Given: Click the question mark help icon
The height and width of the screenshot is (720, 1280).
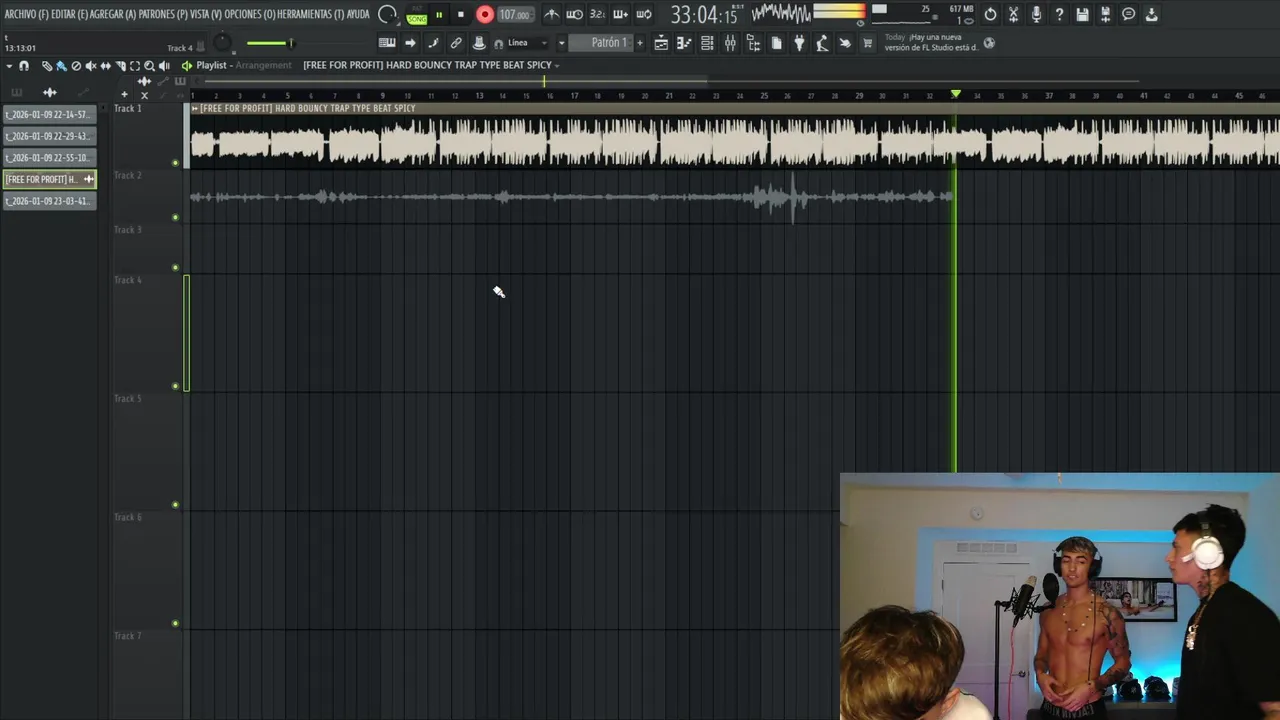Looking at the screenshot, I should coord(1059,15).
